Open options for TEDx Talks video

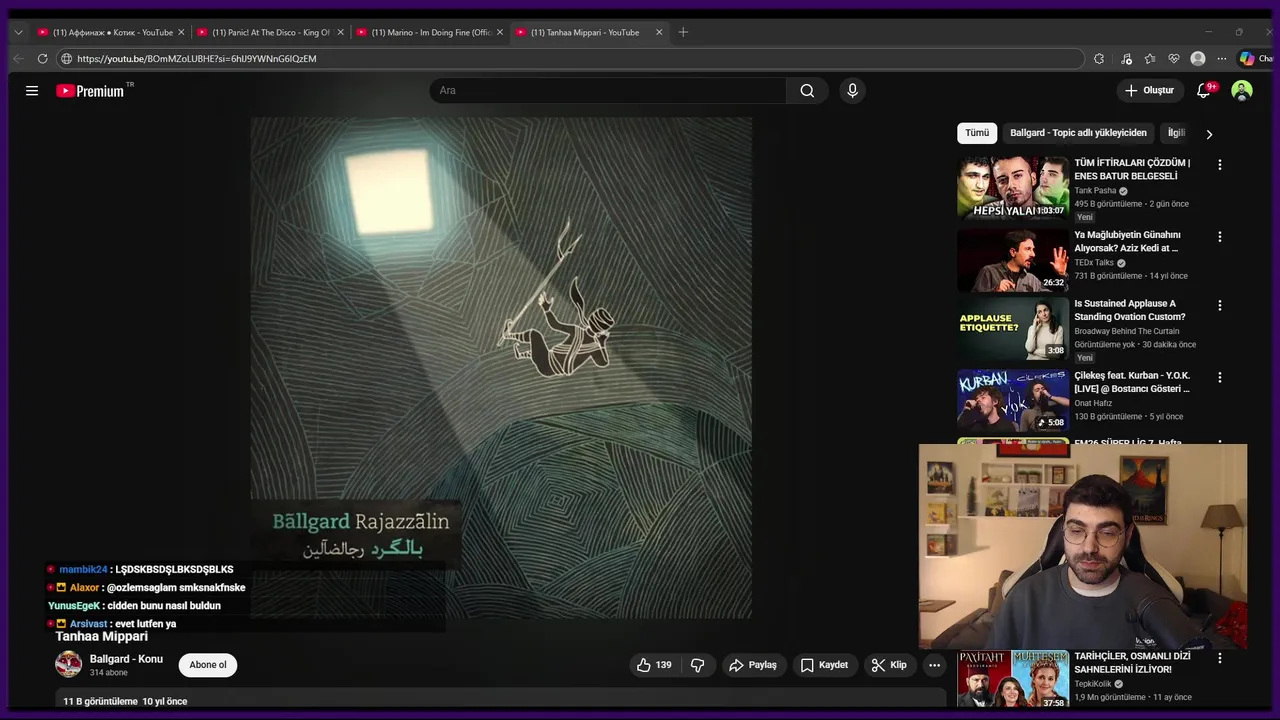pyautogui.click(x=1219, y=237)
